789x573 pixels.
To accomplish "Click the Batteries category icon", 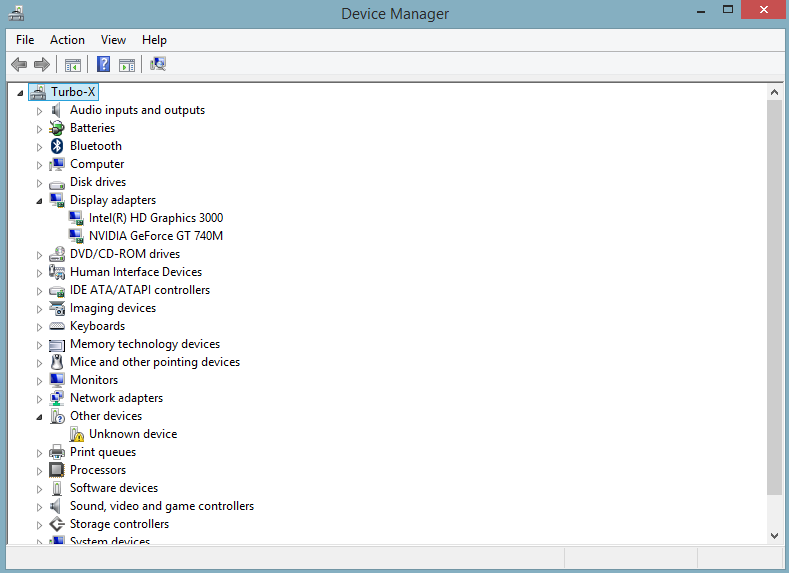I will (57, 128).
